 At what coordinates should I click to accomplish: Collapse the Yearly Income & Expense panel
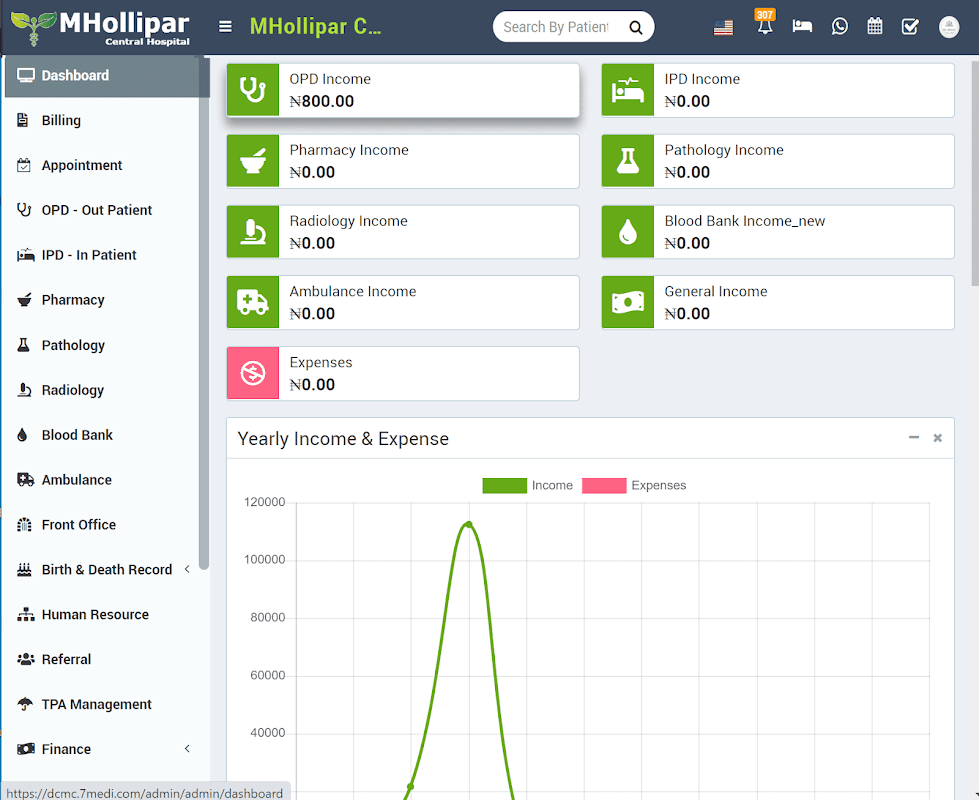pyautogui.click(x=913, y=438)
